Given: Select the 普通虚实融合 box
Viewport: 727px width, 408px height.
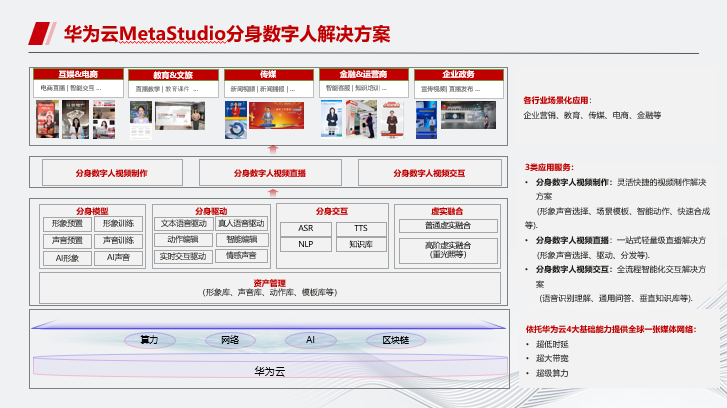Looking at the screenshot, I should 448,226.
